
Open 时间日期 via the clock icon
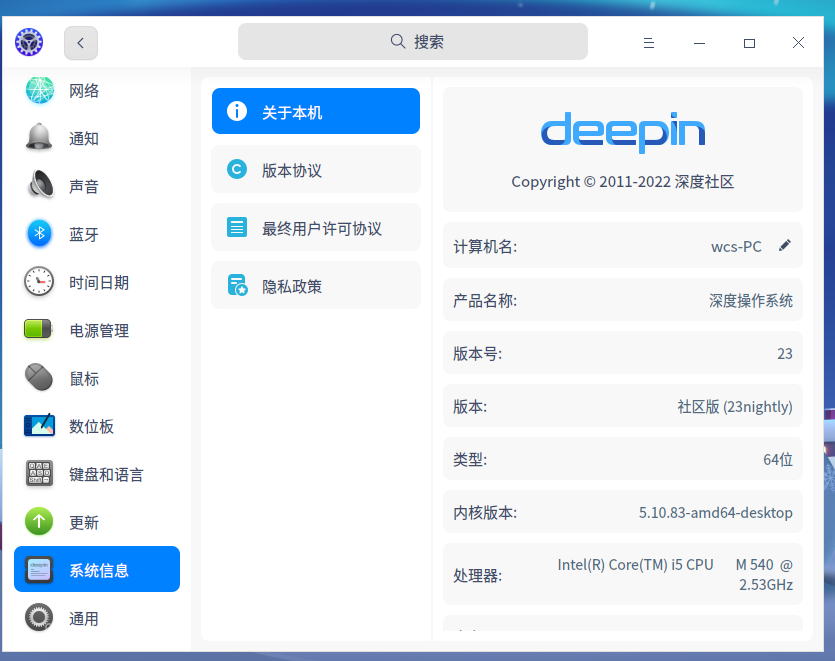coord(38,282)
